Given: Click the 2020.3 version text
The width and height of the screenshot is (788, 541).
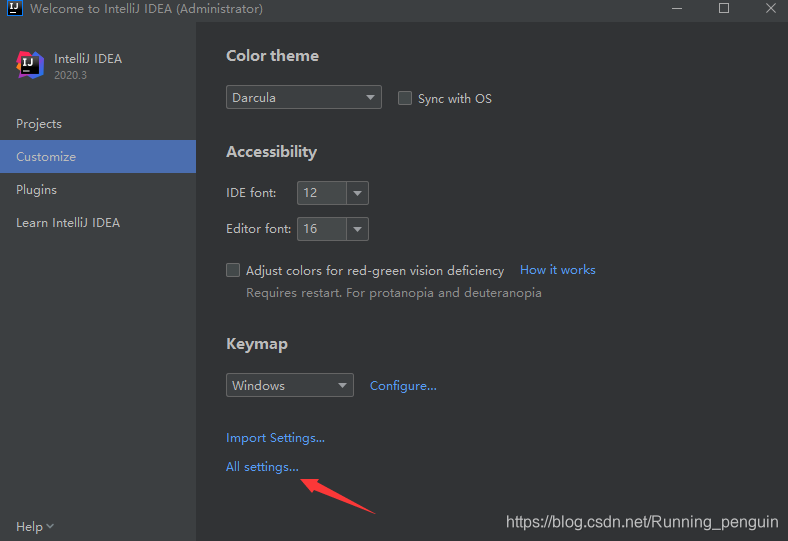Looking at the screenshot, I should (70, 75).
